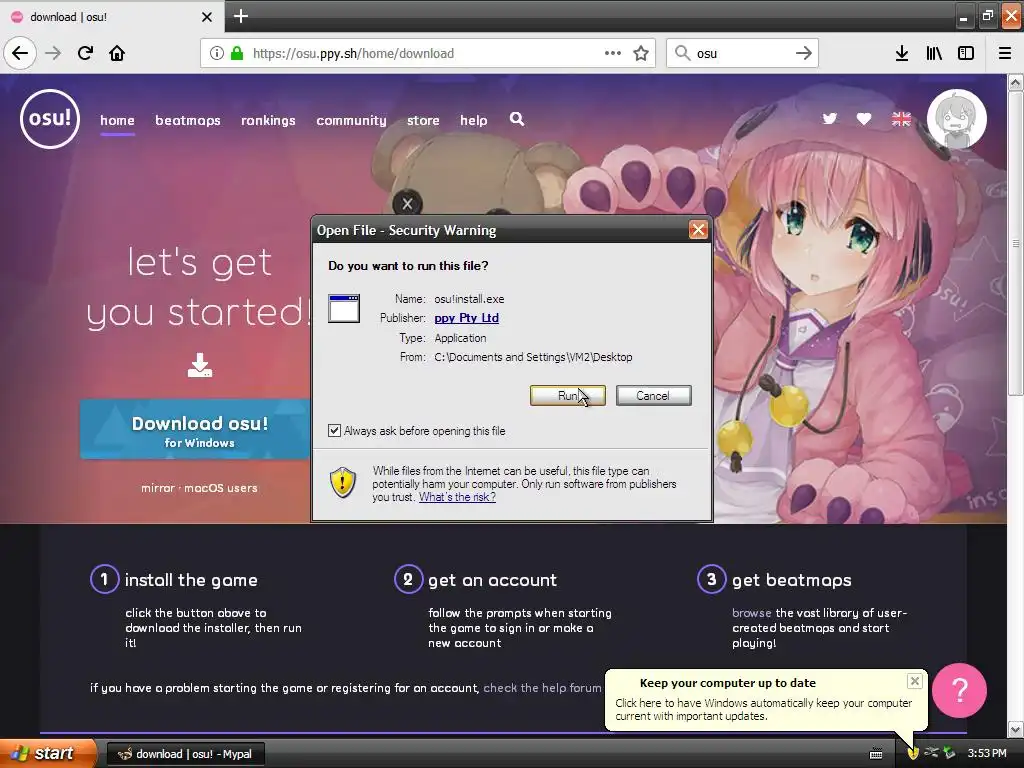
Task: Click the page scrollbar up arrow
Action: 1015,82
